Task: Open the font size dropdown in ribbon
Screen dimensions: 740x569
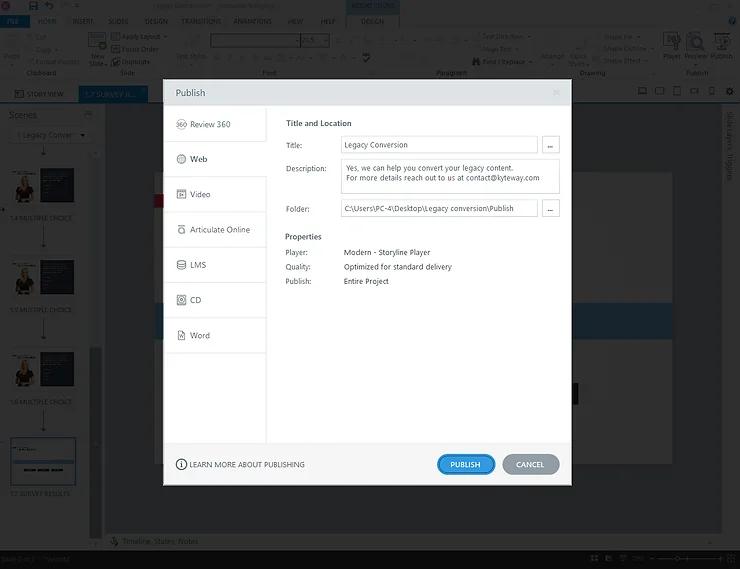Action: (326, 41)
